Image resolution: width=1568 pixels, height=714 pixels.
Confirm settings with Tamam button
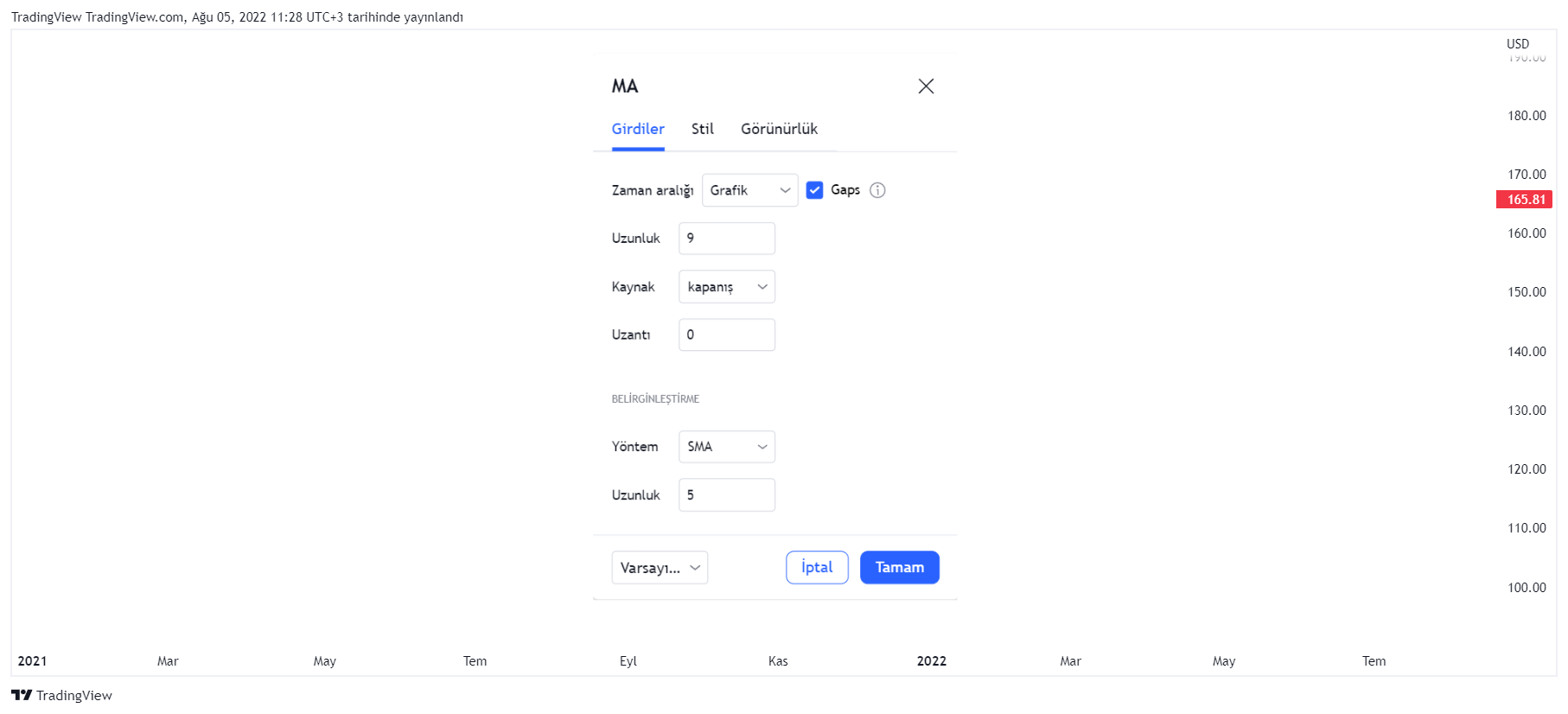coord(900,568)
